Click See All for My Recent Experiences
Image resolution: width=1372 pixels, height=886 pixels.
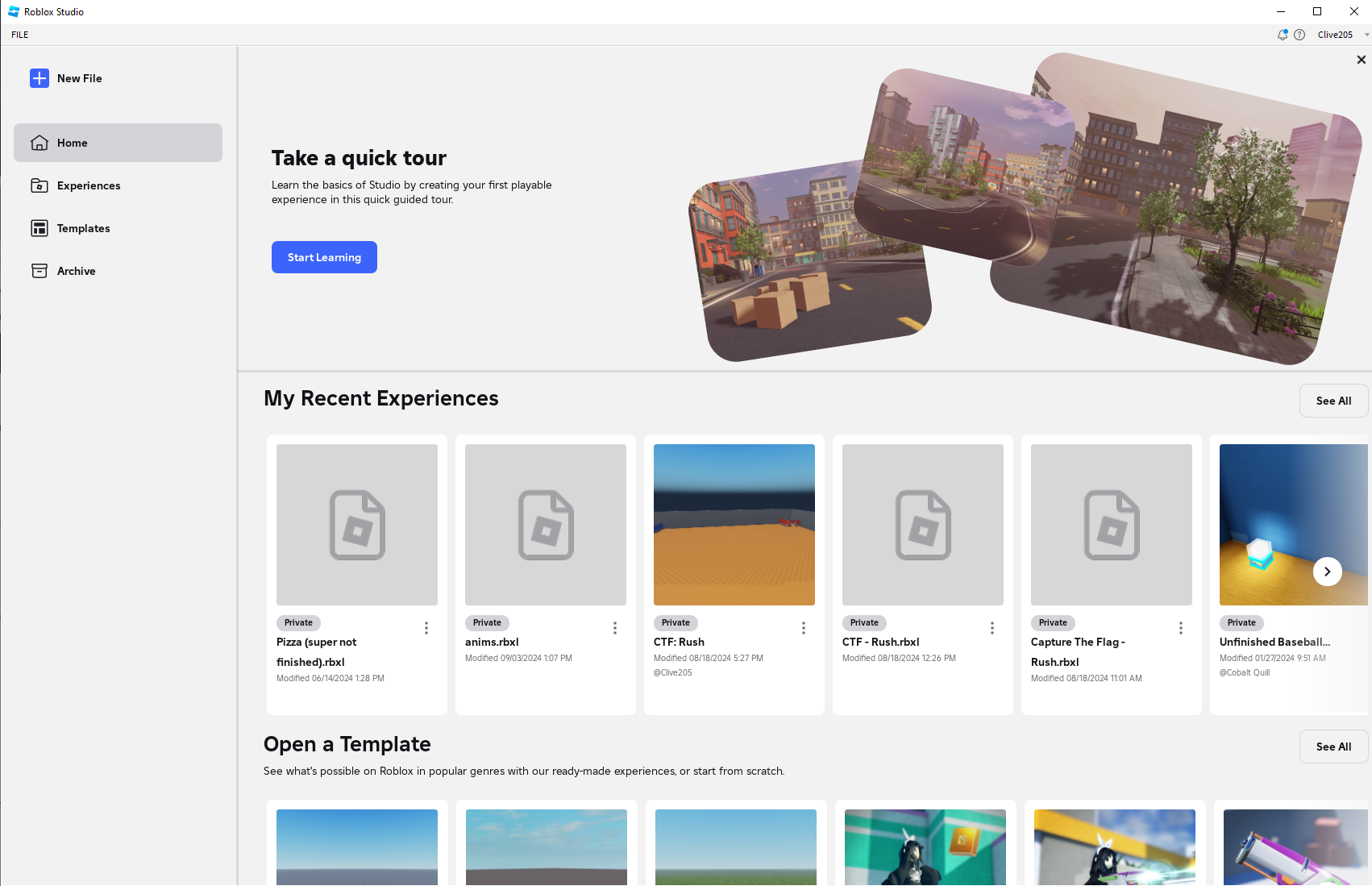1333,401
